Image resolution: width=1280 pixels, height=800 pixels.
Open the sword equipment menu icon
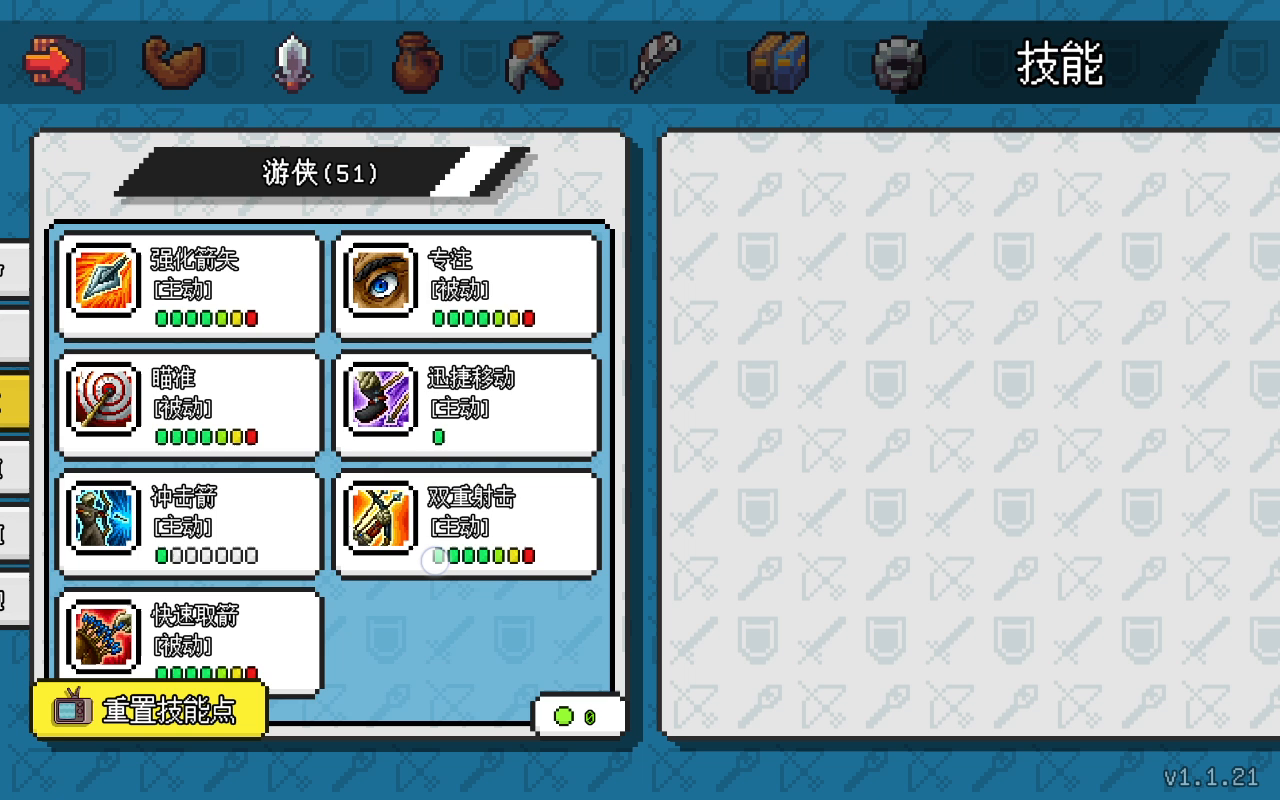[292, 63]
